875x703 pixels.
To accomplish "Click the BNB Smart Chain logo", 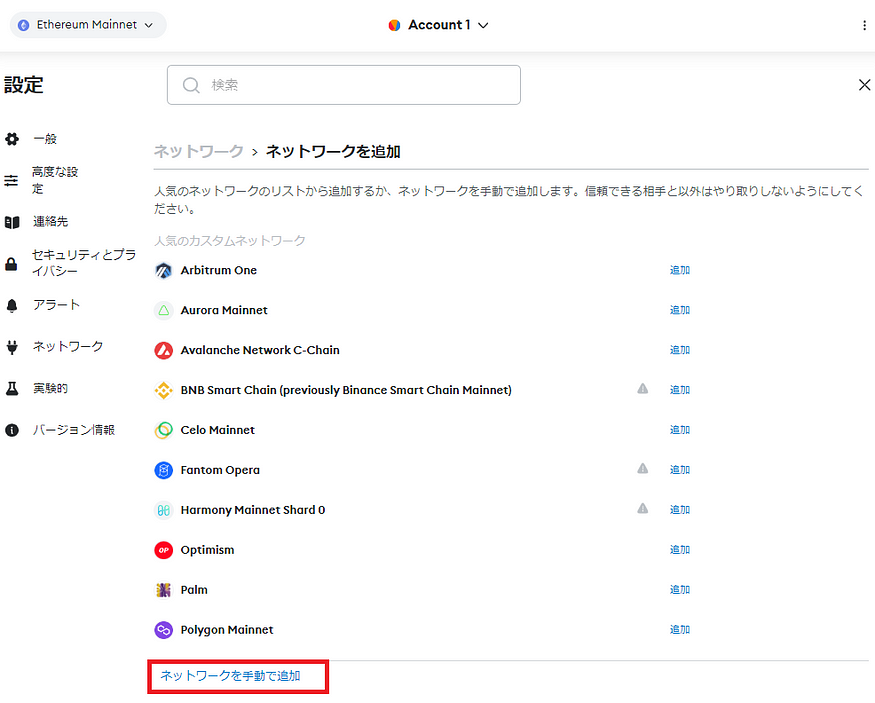I will coord(164,390).
